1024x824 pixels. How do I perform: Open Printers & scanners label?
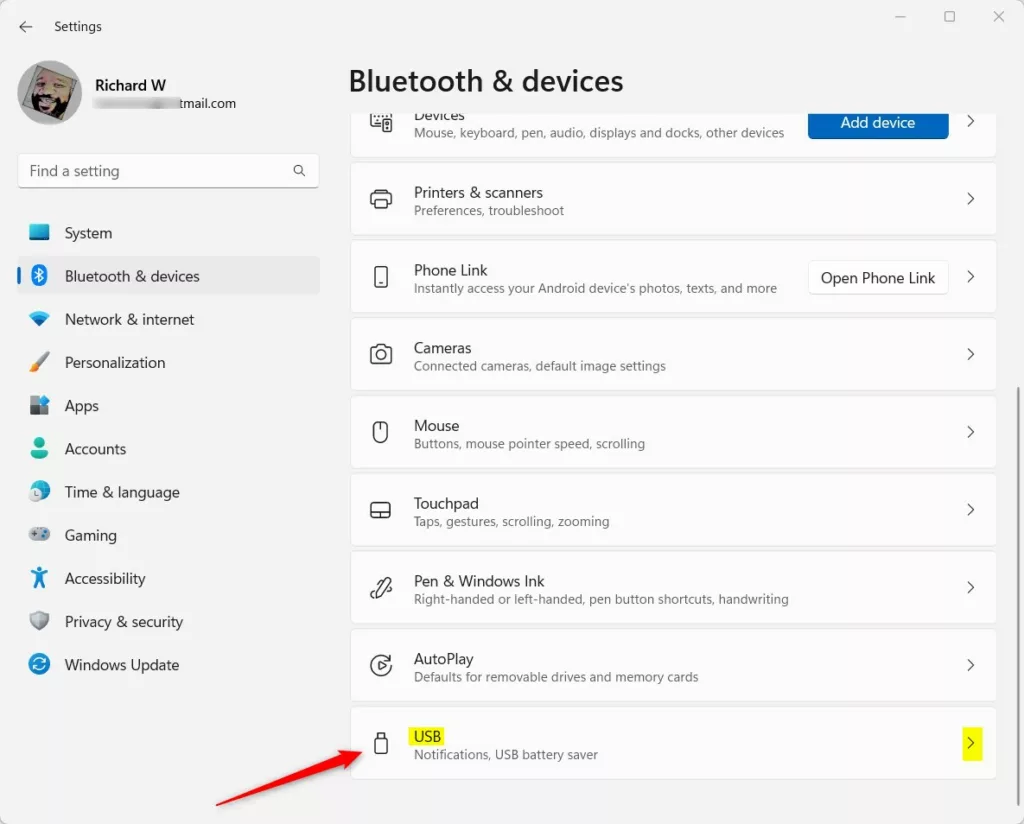coord(478,193)
